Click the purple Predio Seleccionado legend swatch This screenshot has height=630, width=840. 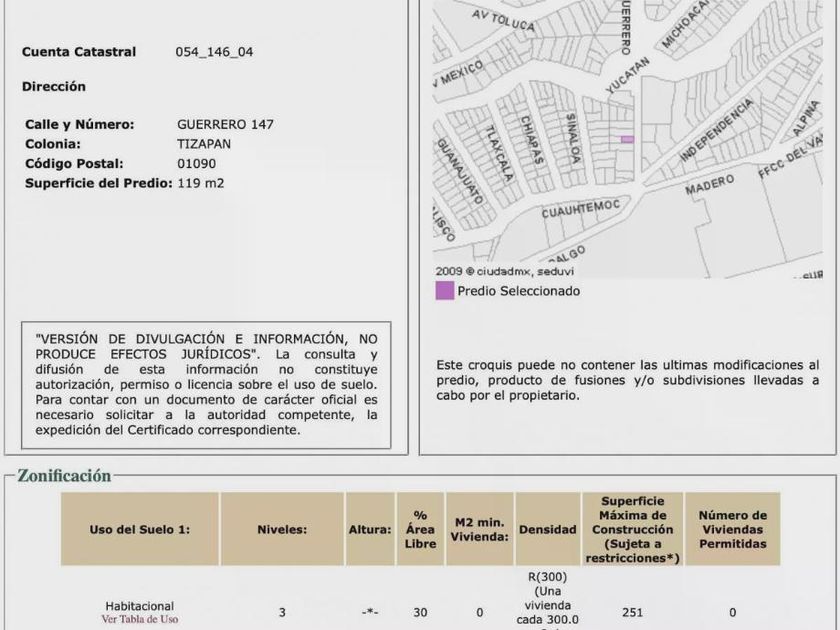pyautogui.click(x=445, y=291)
